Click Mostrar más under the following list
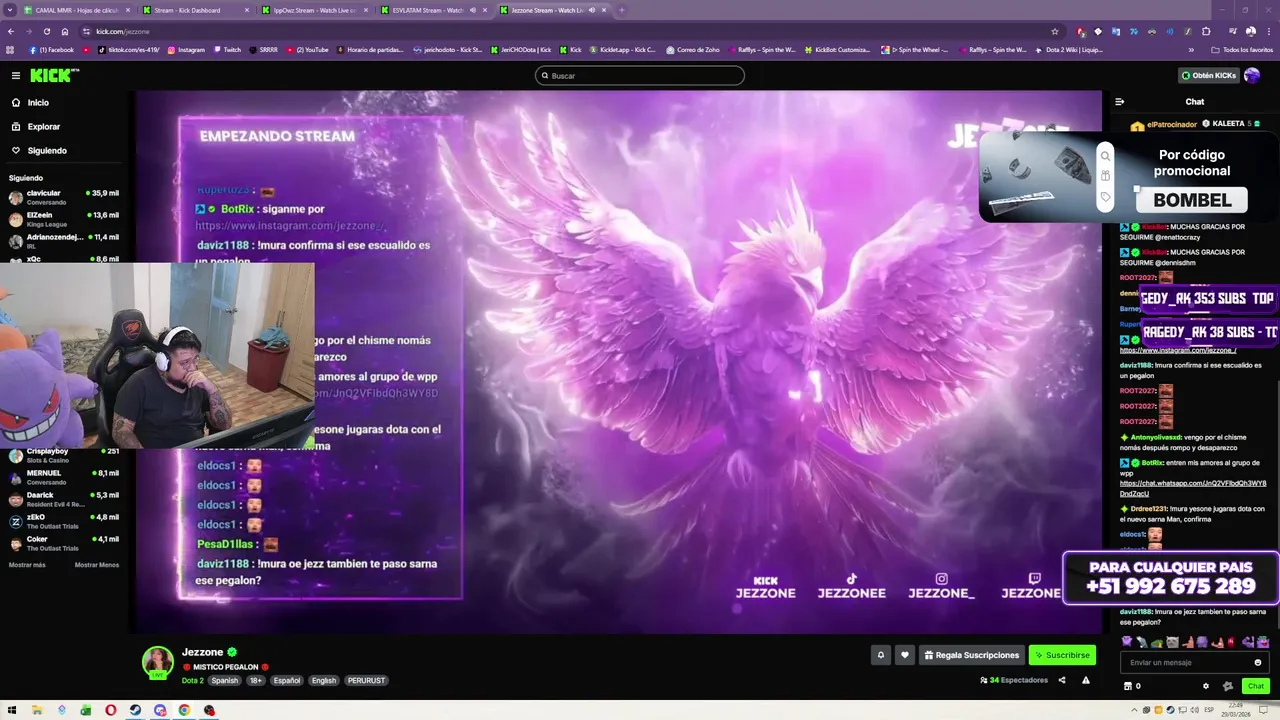 (x=27, y=565)
